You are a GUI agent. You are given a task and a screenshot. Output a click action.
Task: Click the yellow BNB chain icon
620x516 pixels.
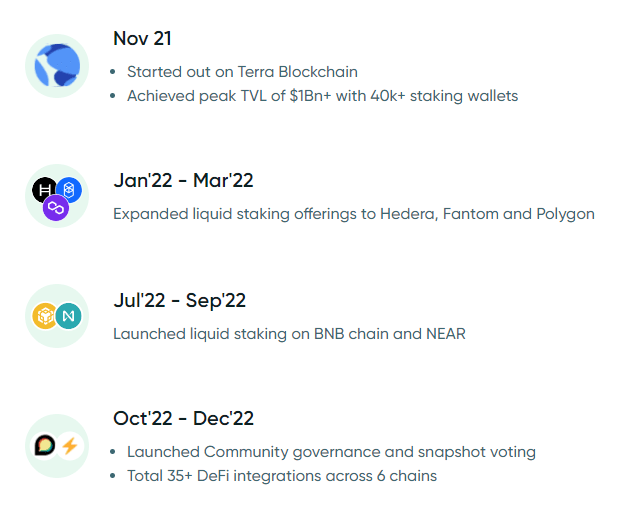tap(45, 316)
